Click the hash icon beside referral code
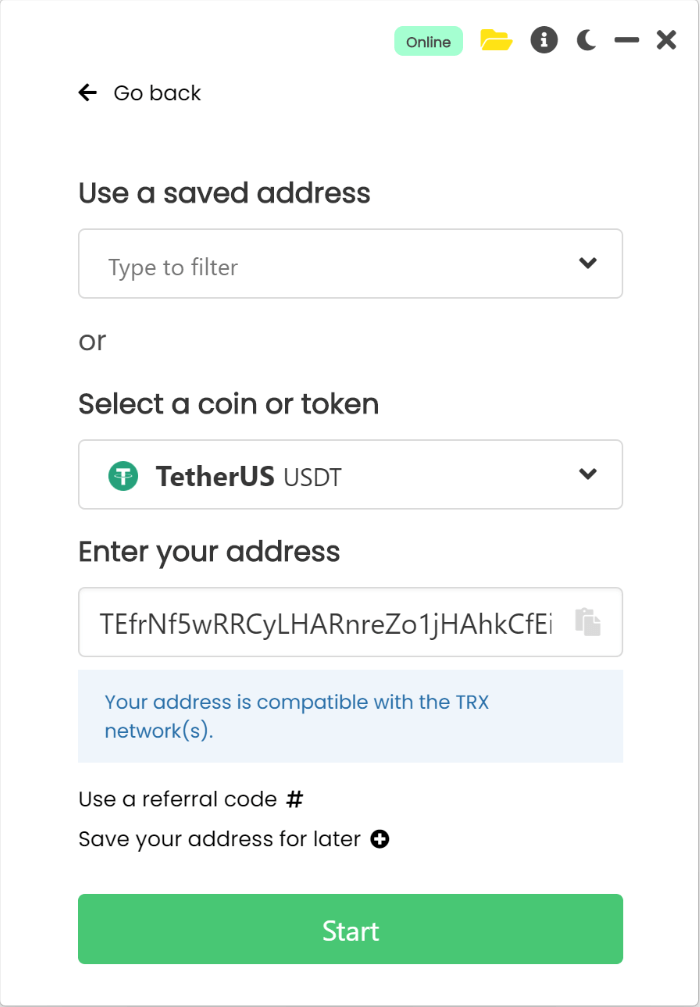This screenshot has height=1007, width=700. pos(294,799)
